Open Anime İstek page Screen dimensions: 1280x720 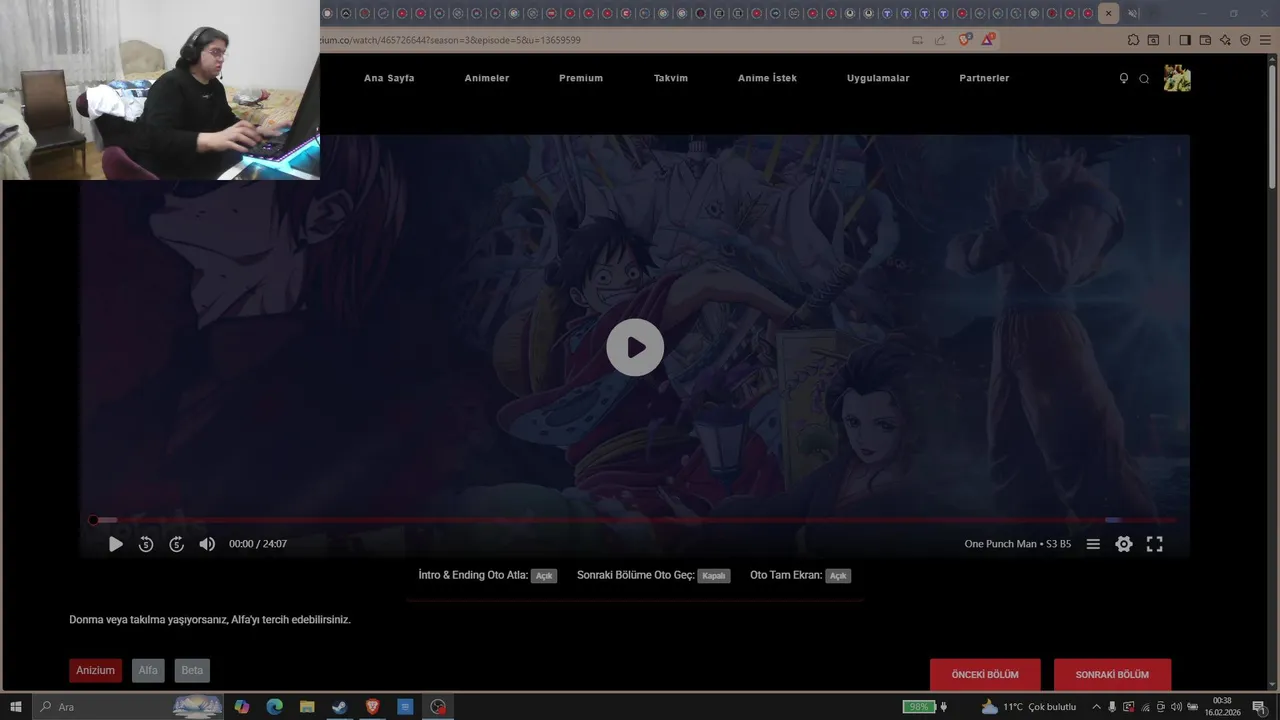pos(767,78)
